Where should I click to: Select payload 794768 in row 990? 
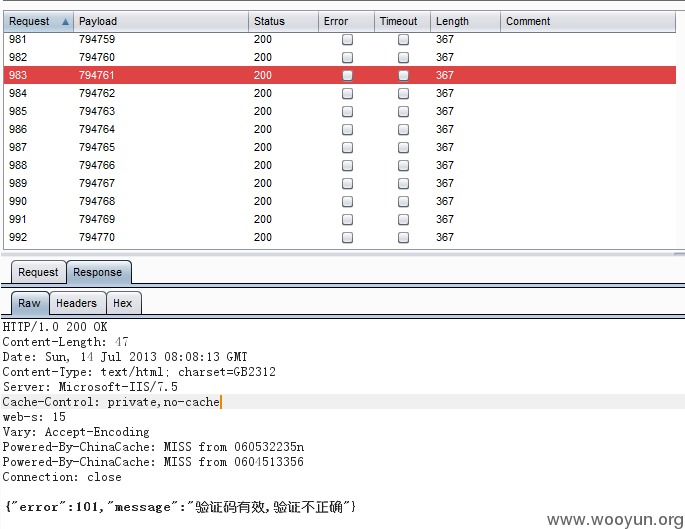tap(97, 201)
